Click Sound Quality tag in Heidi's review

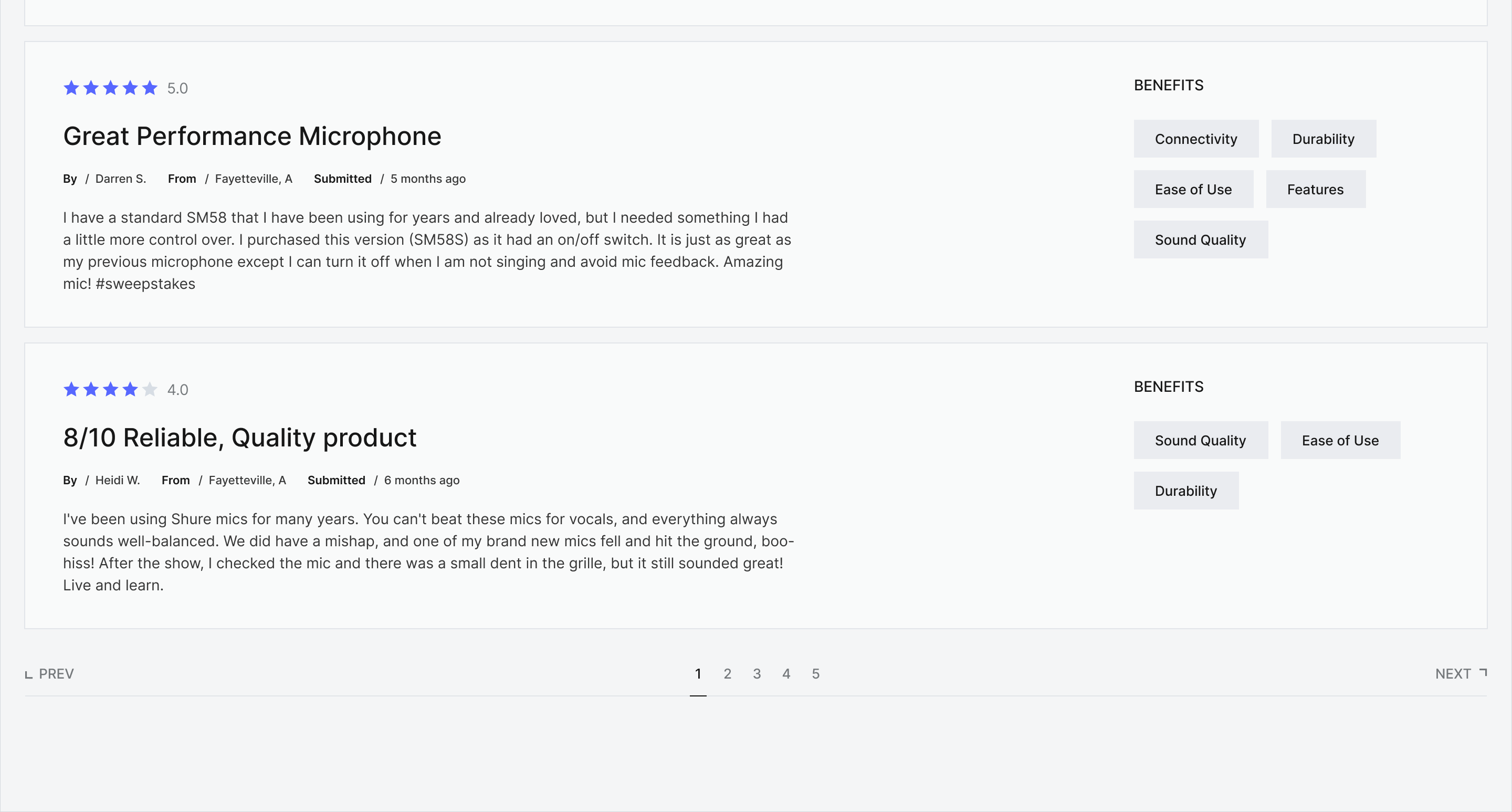[1200, 440]
